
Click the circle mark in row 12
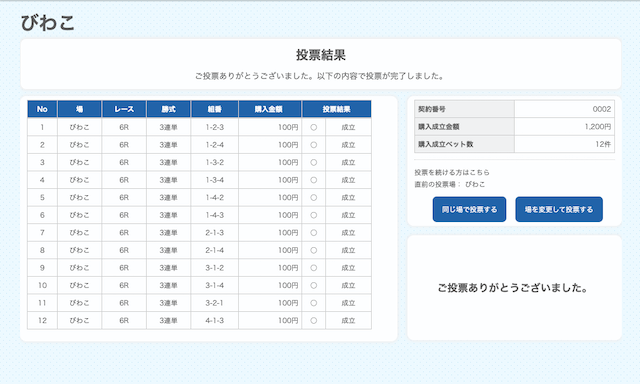click(x=313, y=320)
